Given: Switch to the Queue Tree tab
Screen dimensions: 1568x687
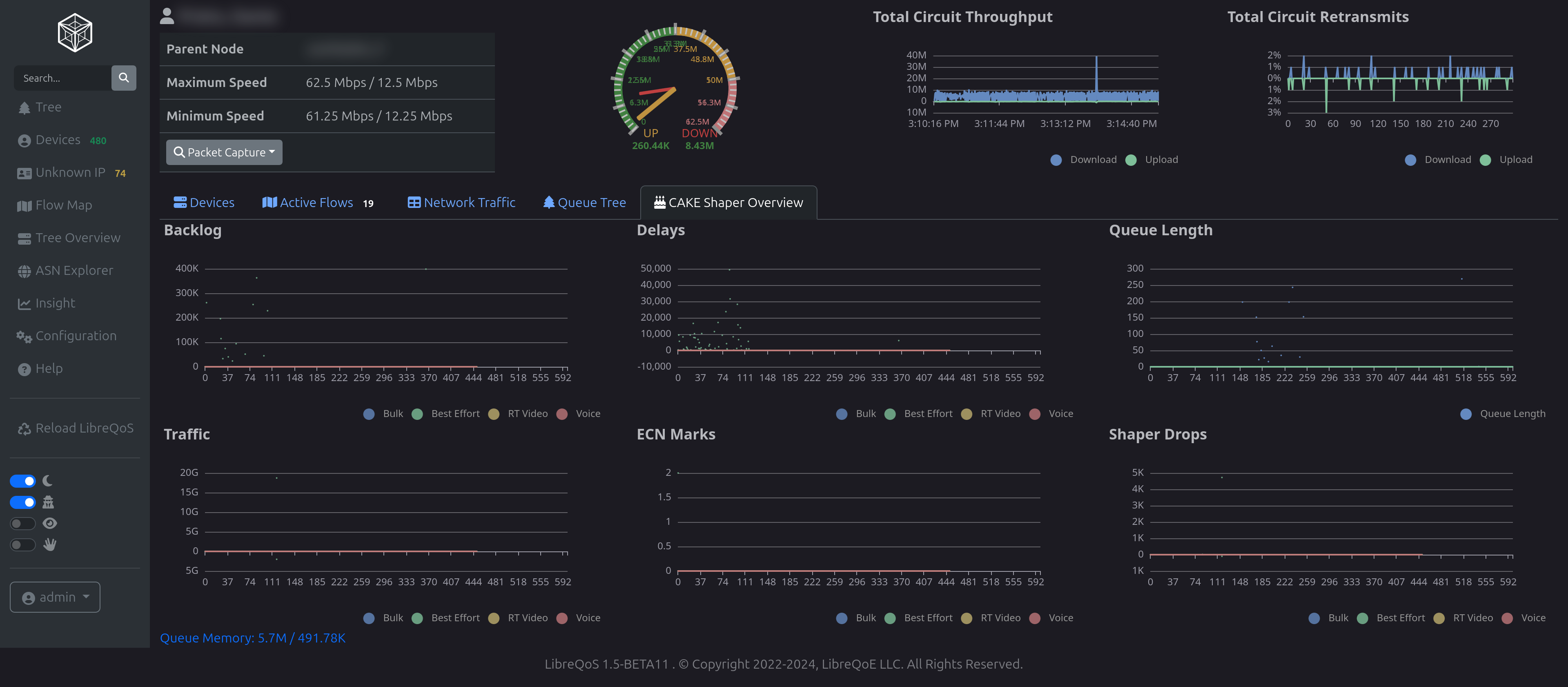Looking at the screenshot, I should pos(584,203).
